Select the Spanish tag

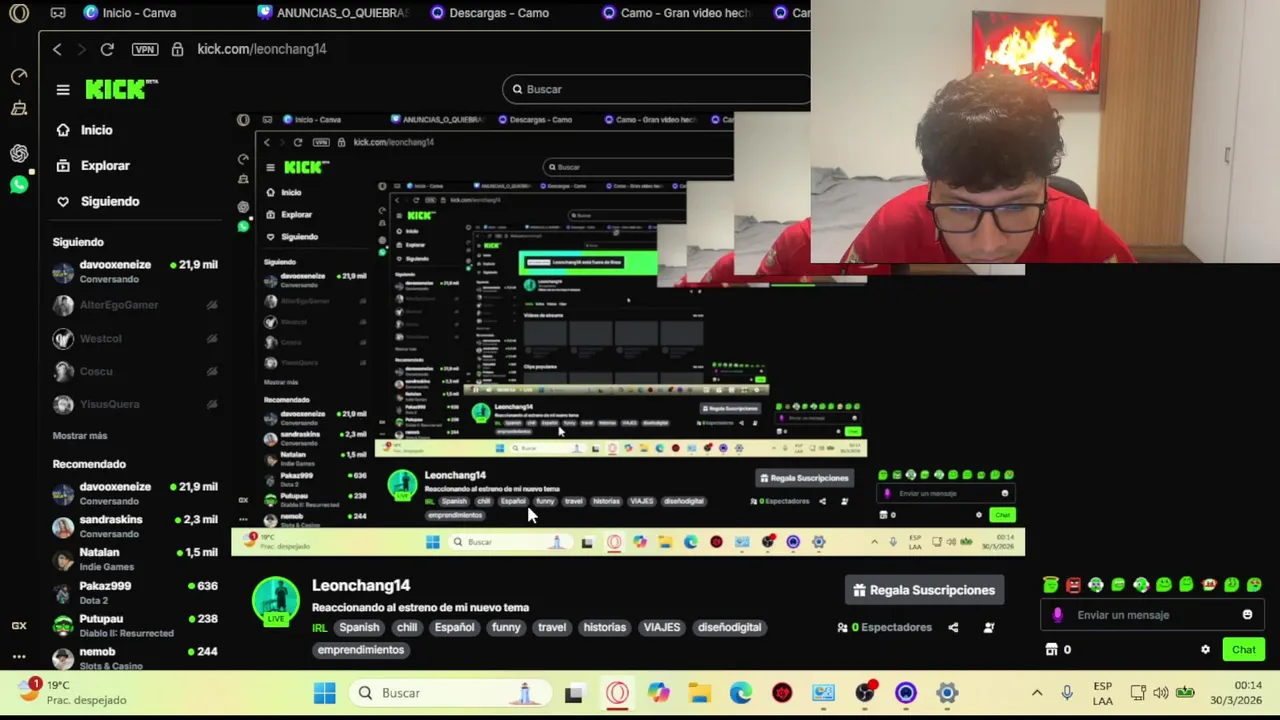tap(359, 628)
